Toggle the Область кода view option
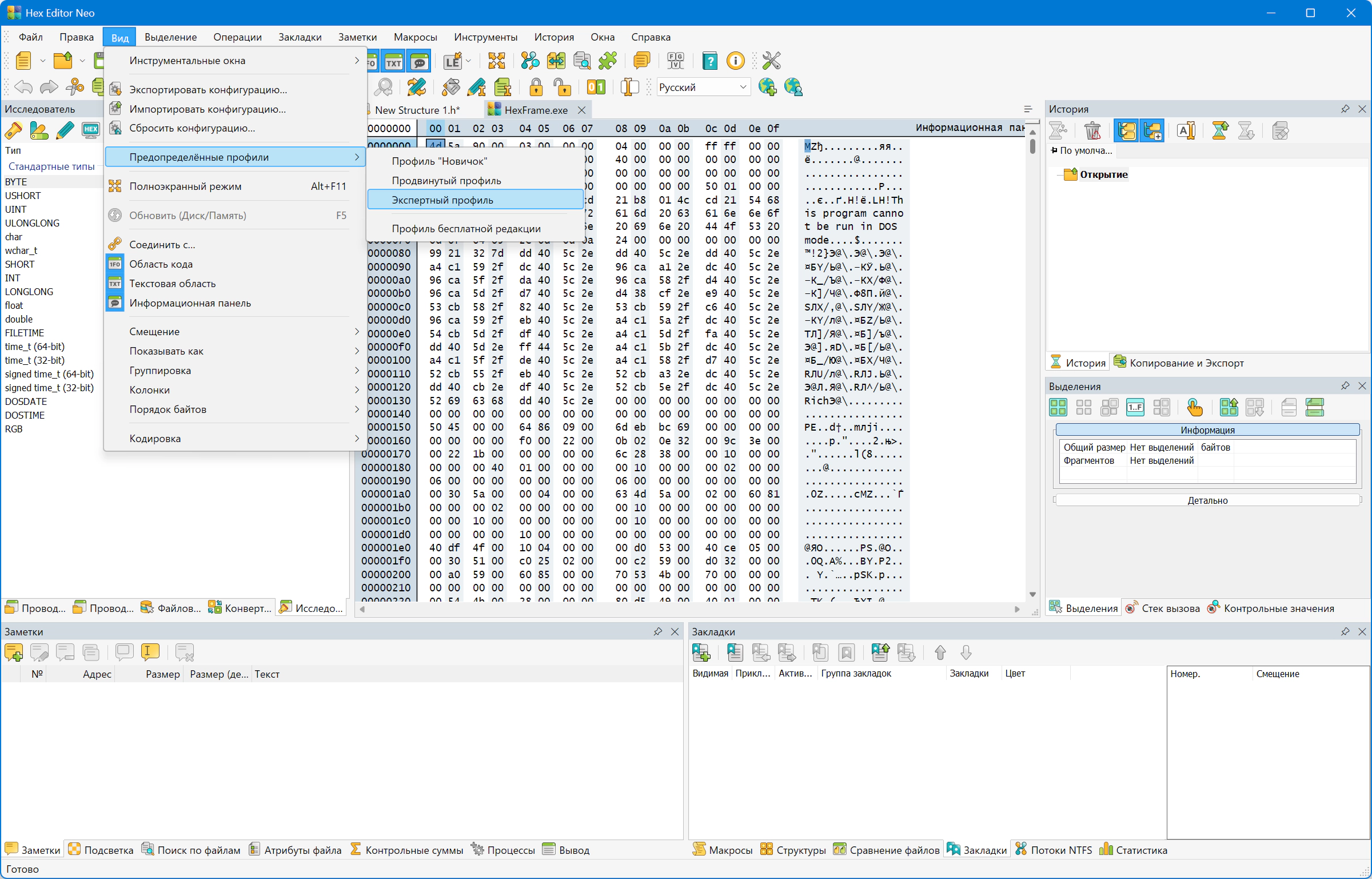The image size is (1372, 879). click(x=161, y=264)
